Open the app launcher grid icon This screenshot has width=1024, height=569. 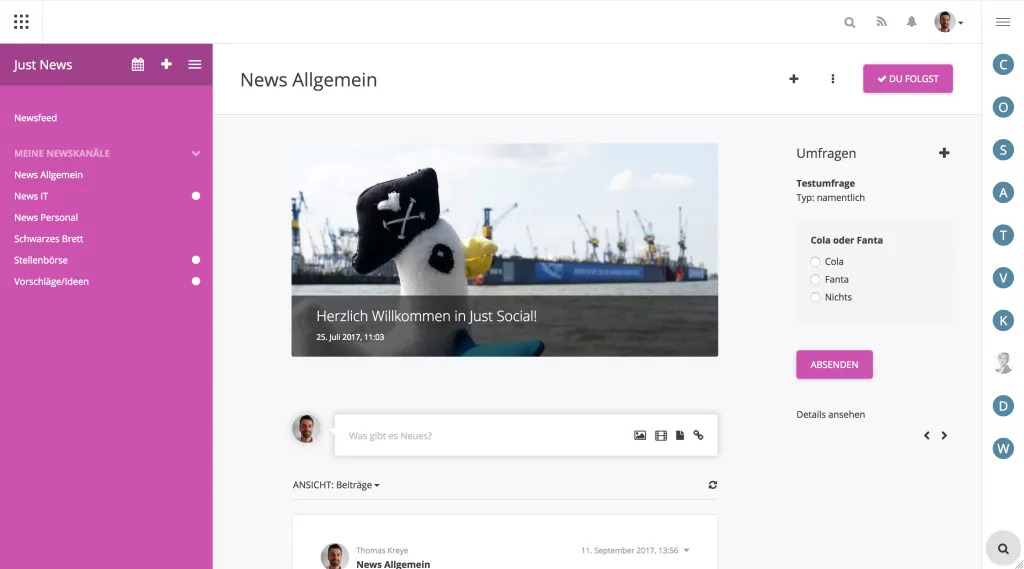pos(21,22)
